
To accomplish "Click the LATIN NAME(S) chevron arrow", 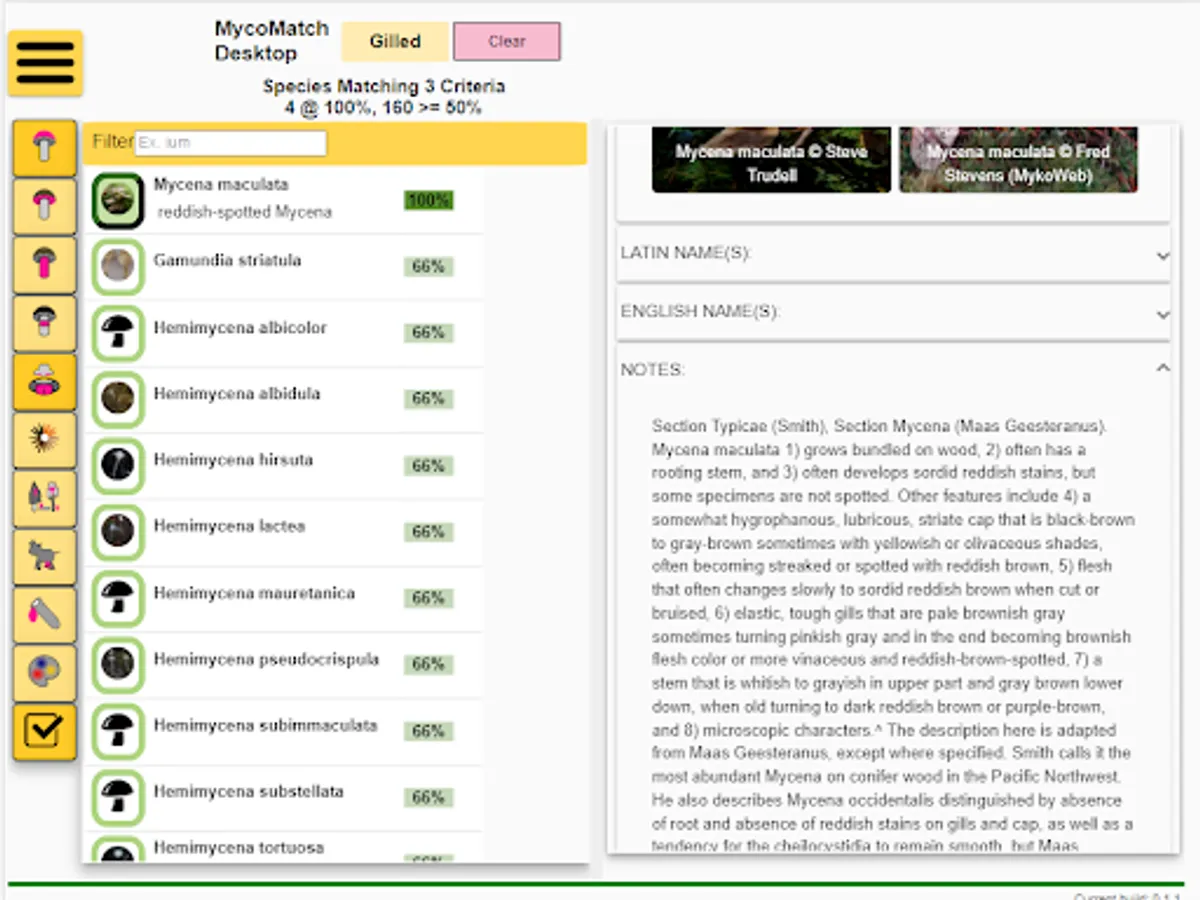I will coord(1162,256).
